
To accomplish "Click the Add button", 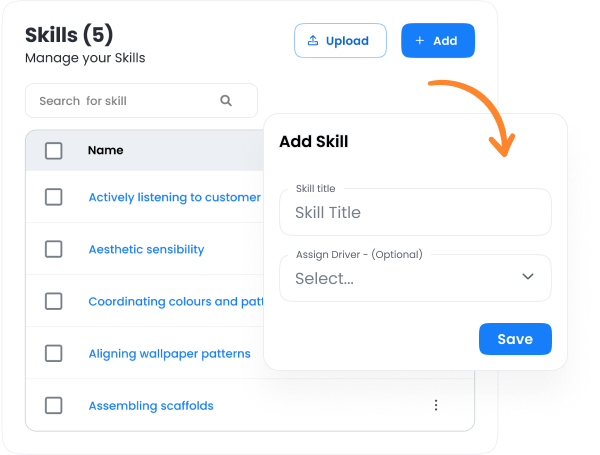I will point(437,41).
